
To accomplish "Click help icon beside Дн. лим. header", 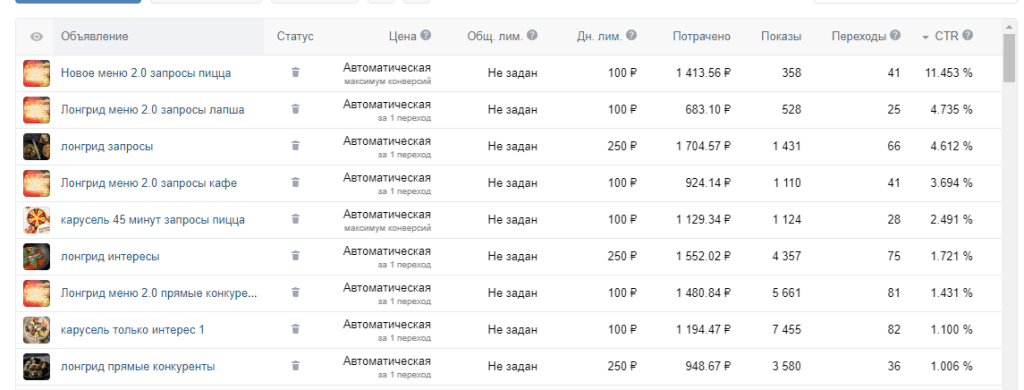I will click(x=632, y=35).
